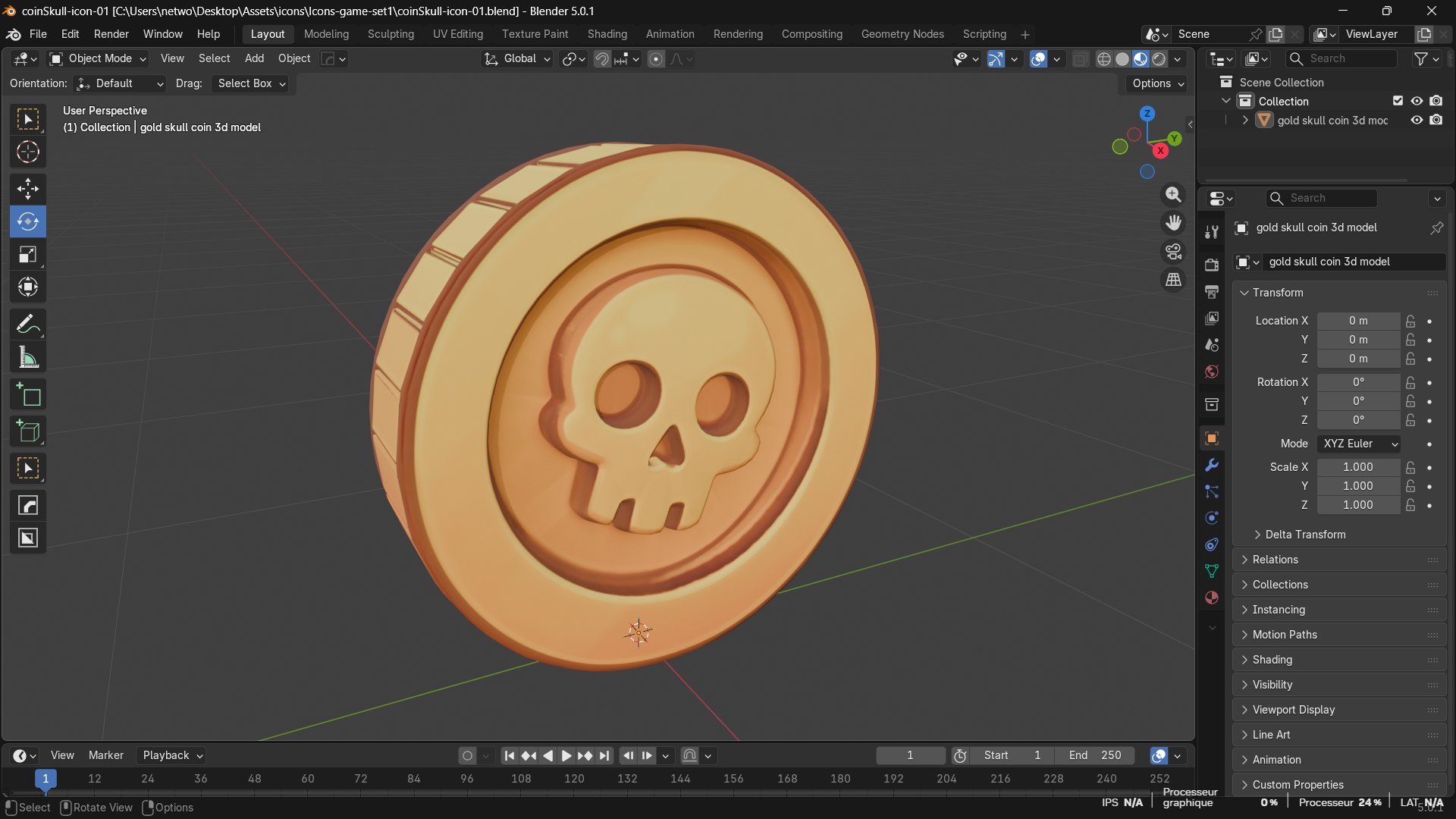Select the Annotate tool

28,325
